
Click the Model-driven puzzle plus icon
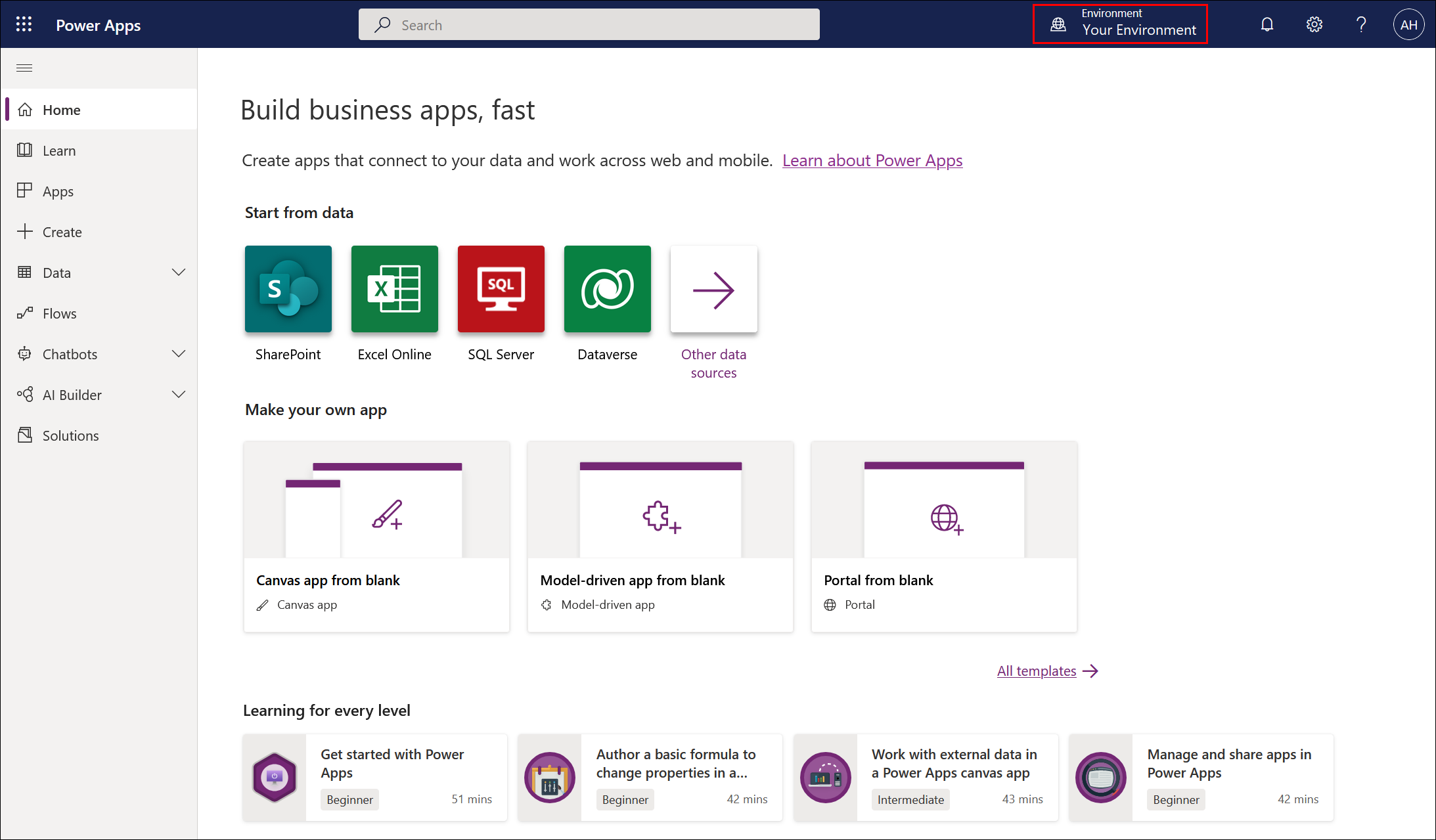click(x=662, y=518)
